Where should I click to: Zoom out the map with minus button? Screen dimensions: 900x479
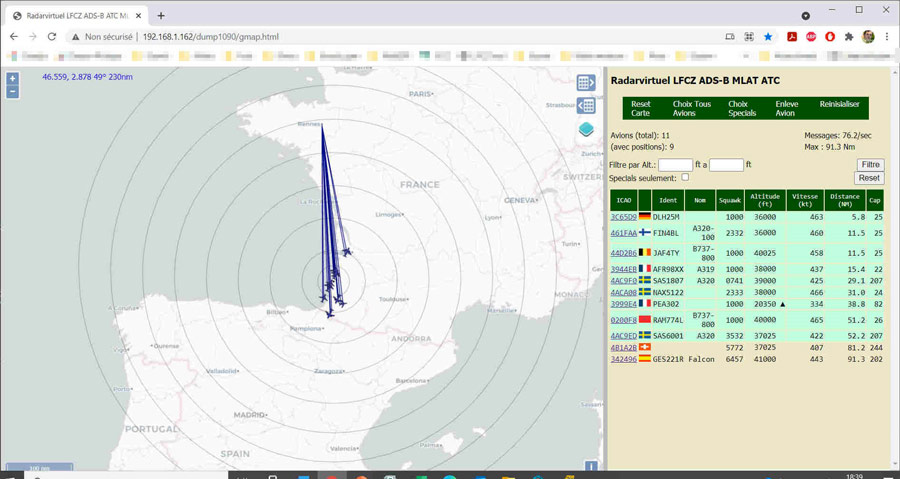[x=13, y=92]
